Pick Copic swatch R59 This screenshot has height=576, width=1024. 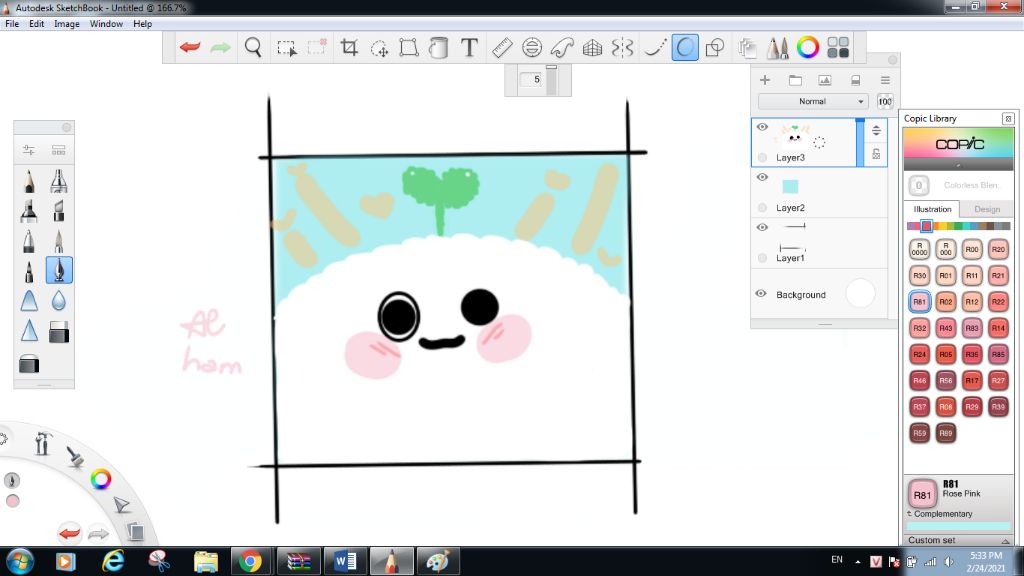pos(920,432)
